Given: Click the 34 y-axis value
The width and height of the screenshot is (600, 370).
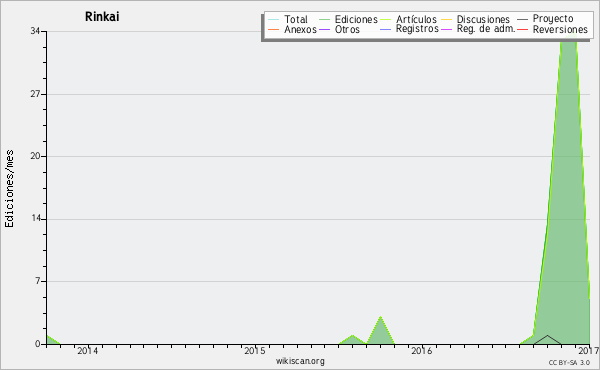Looking at the screenshot, I should coord(36,31).
